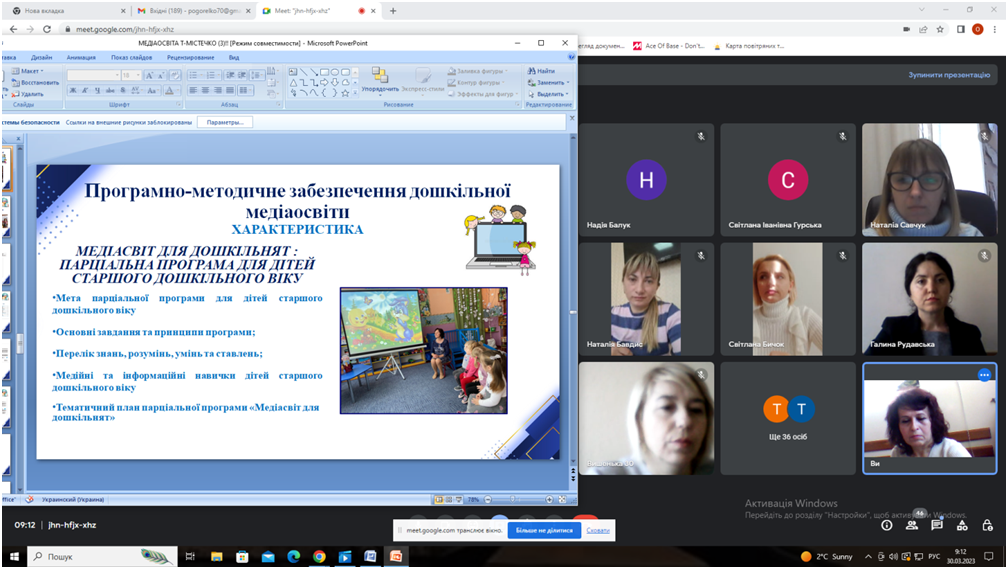Open the Дизайн ribbon tab
Viewport: 1008px width, 569px height.
42,57
